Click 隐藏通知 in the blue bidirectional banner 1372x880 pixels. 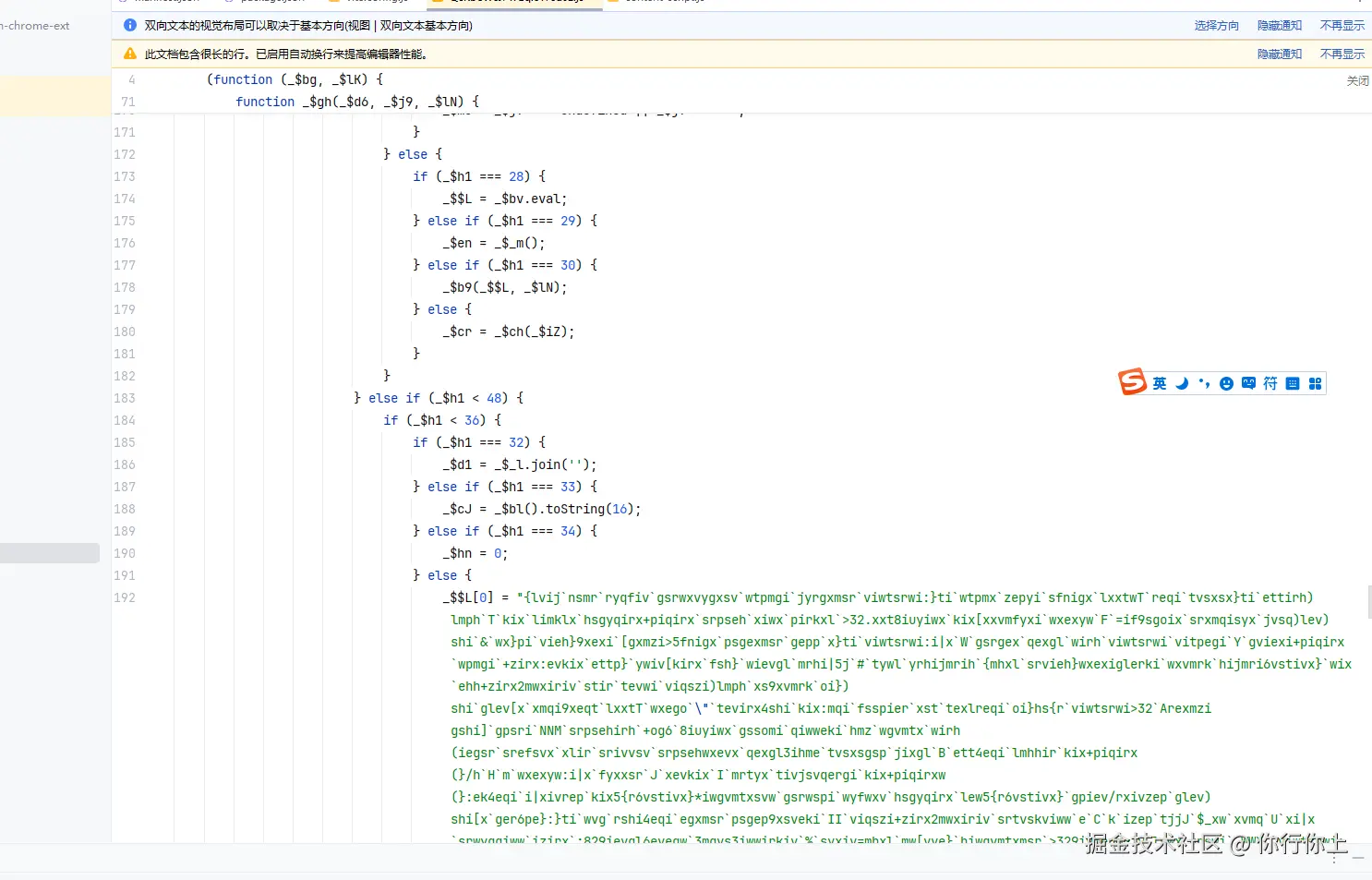pyautogui.click(x=1279, y=26)
